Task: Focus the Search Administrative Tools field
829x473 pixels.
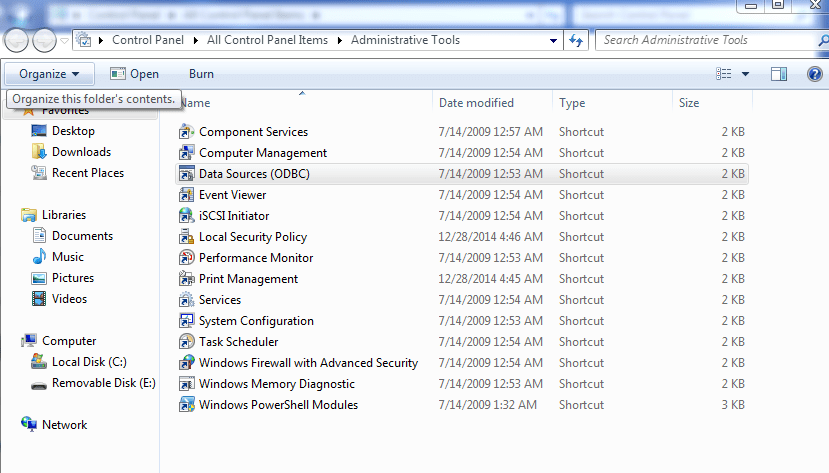Action: point(706,40)
